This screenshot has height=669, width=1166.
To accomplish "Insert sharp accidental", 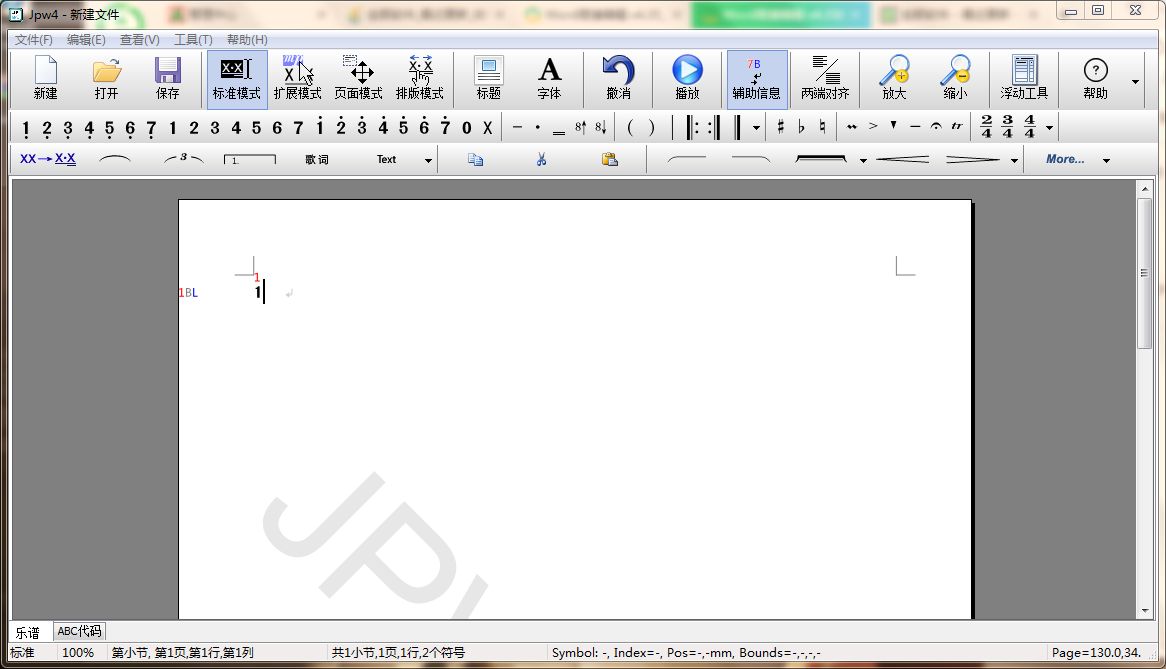I will [x=780, y=127].
